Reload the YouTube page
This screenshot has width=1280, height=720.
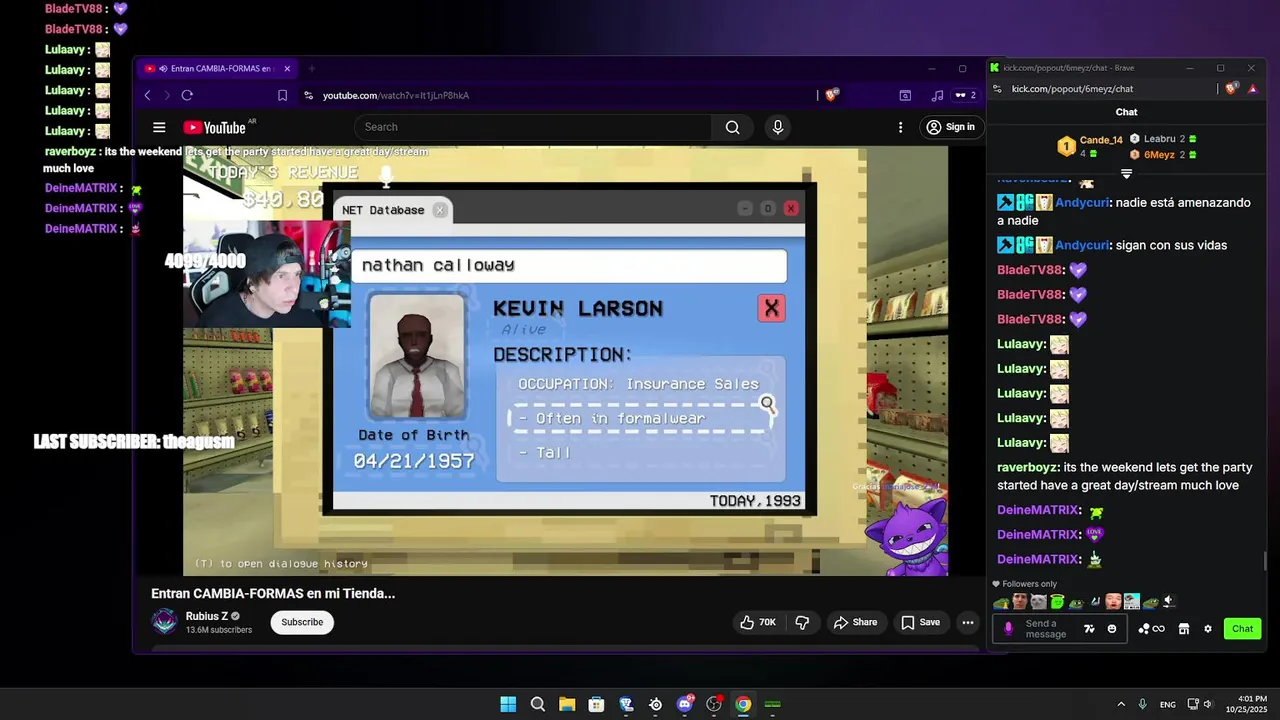click(x=187, y=95)
